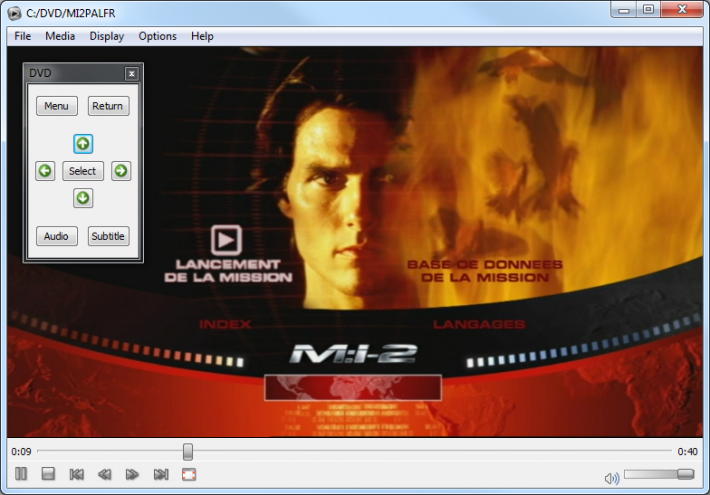Image resolution: width=710 pixels, height=495 pixels.
Task: Click the total time 0:40 label
Action: (687, 452)
